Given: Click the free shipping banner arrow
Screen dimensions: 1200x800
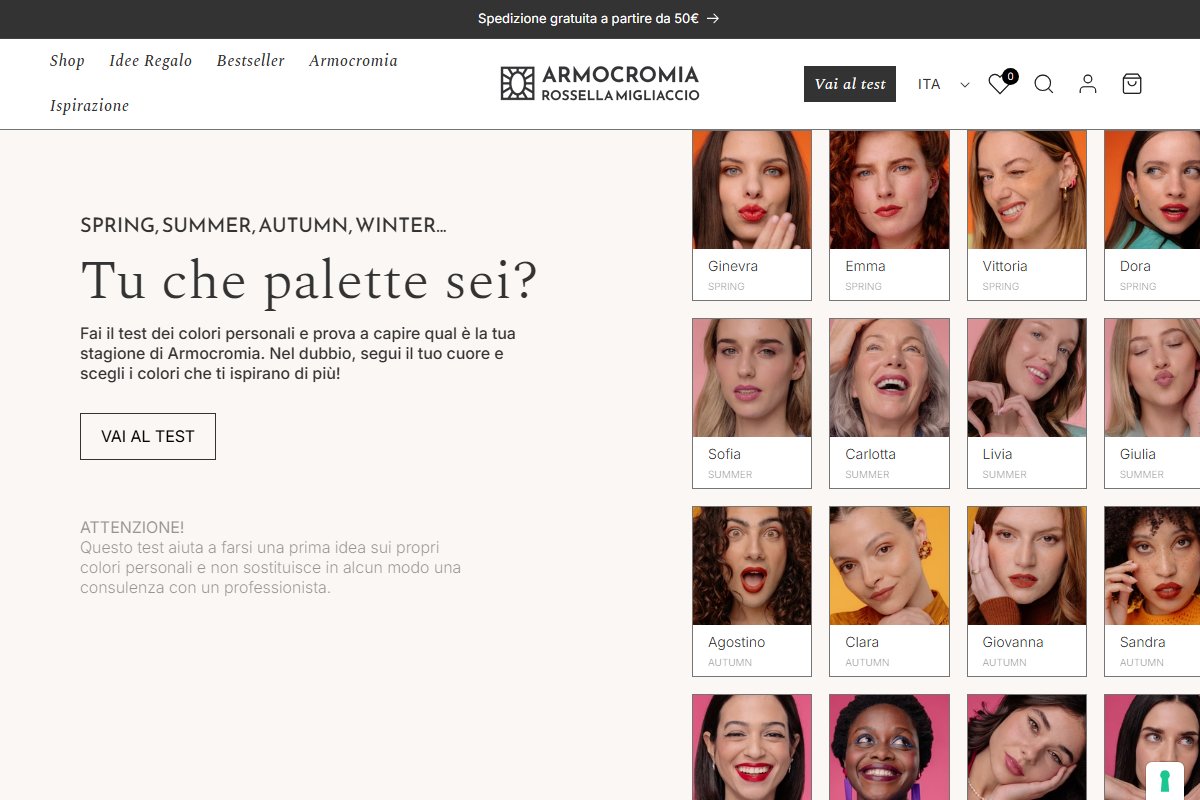Looking at the screenshot, I should pos(711,18).
